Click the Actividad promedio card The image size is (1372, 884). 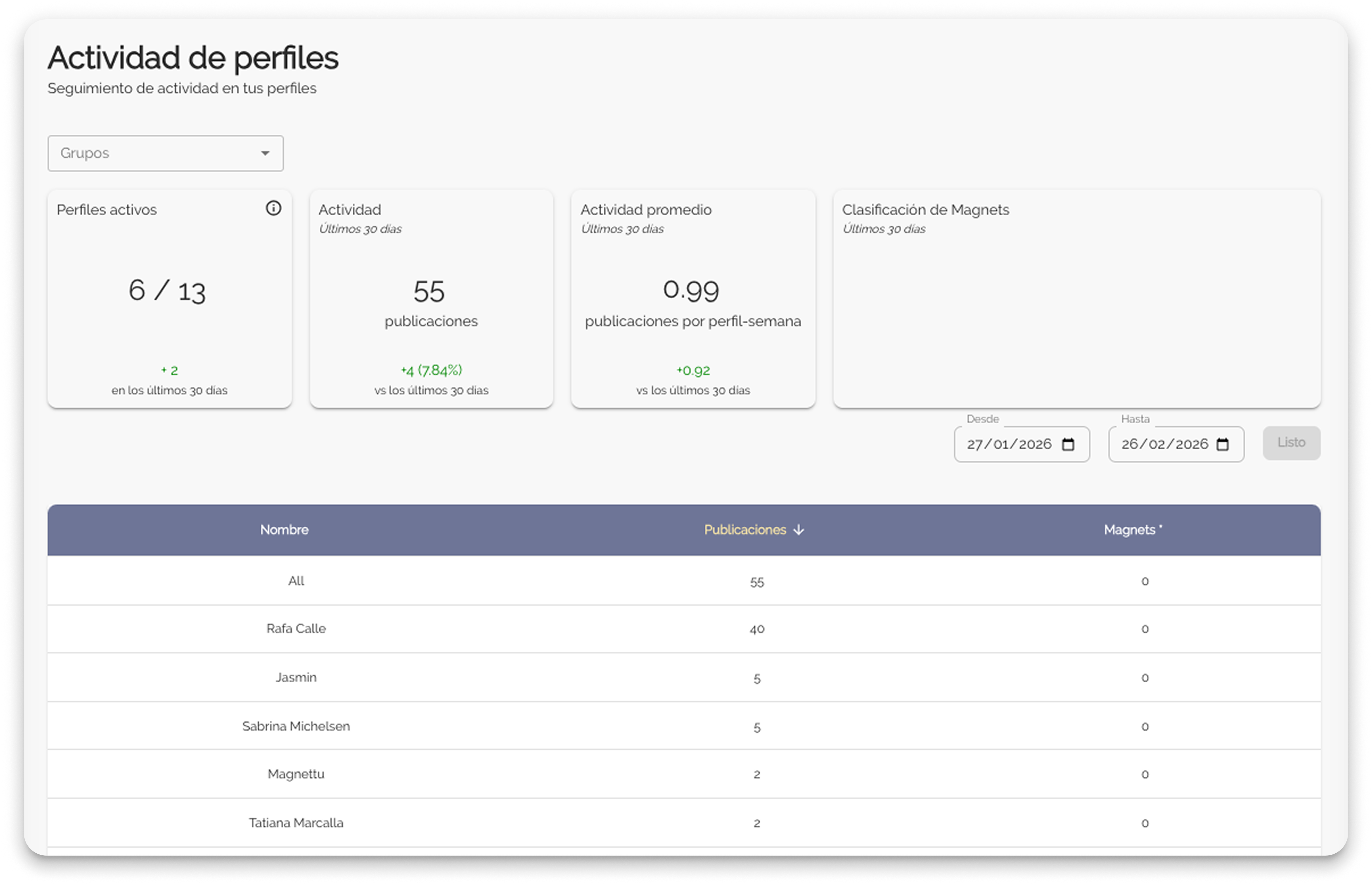coord(693,299)
